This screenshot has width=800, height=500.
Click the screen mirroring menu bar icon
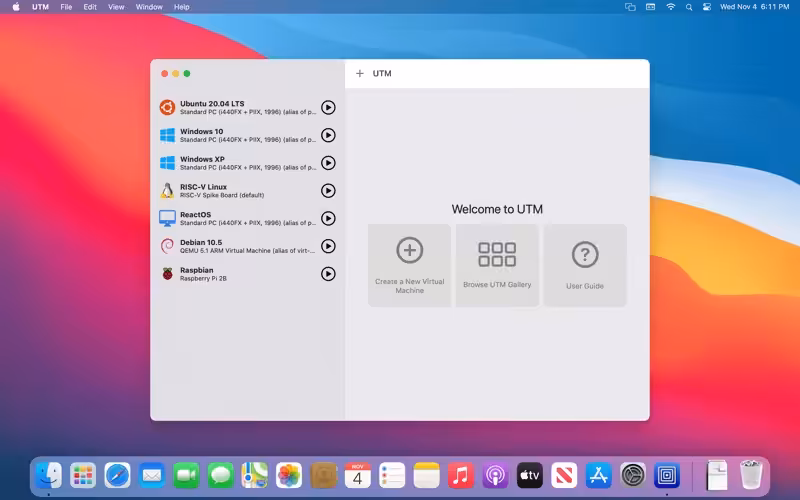[630, 7]
